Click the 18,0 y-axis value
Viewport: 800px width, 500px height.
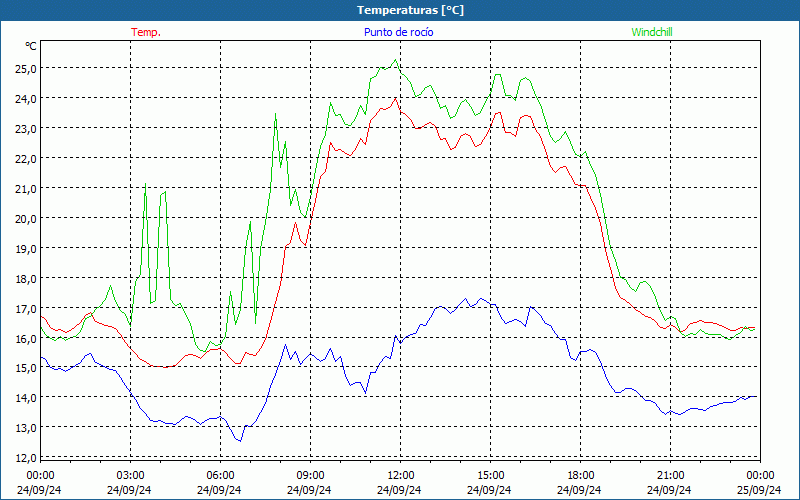25,279
